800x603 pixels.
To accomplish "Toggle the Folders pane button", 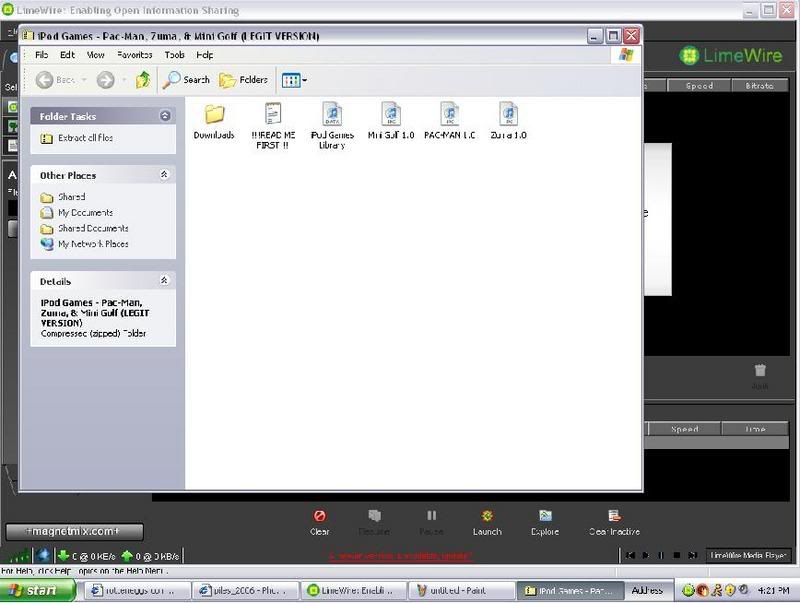I will [243, 80].
